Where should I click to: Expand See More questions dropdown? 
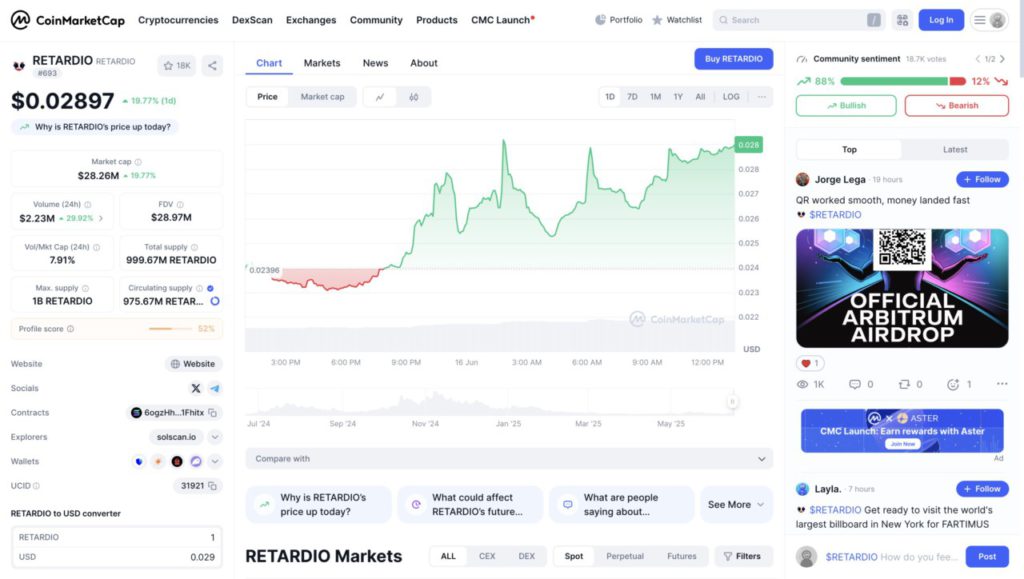(x=736, y=505)
